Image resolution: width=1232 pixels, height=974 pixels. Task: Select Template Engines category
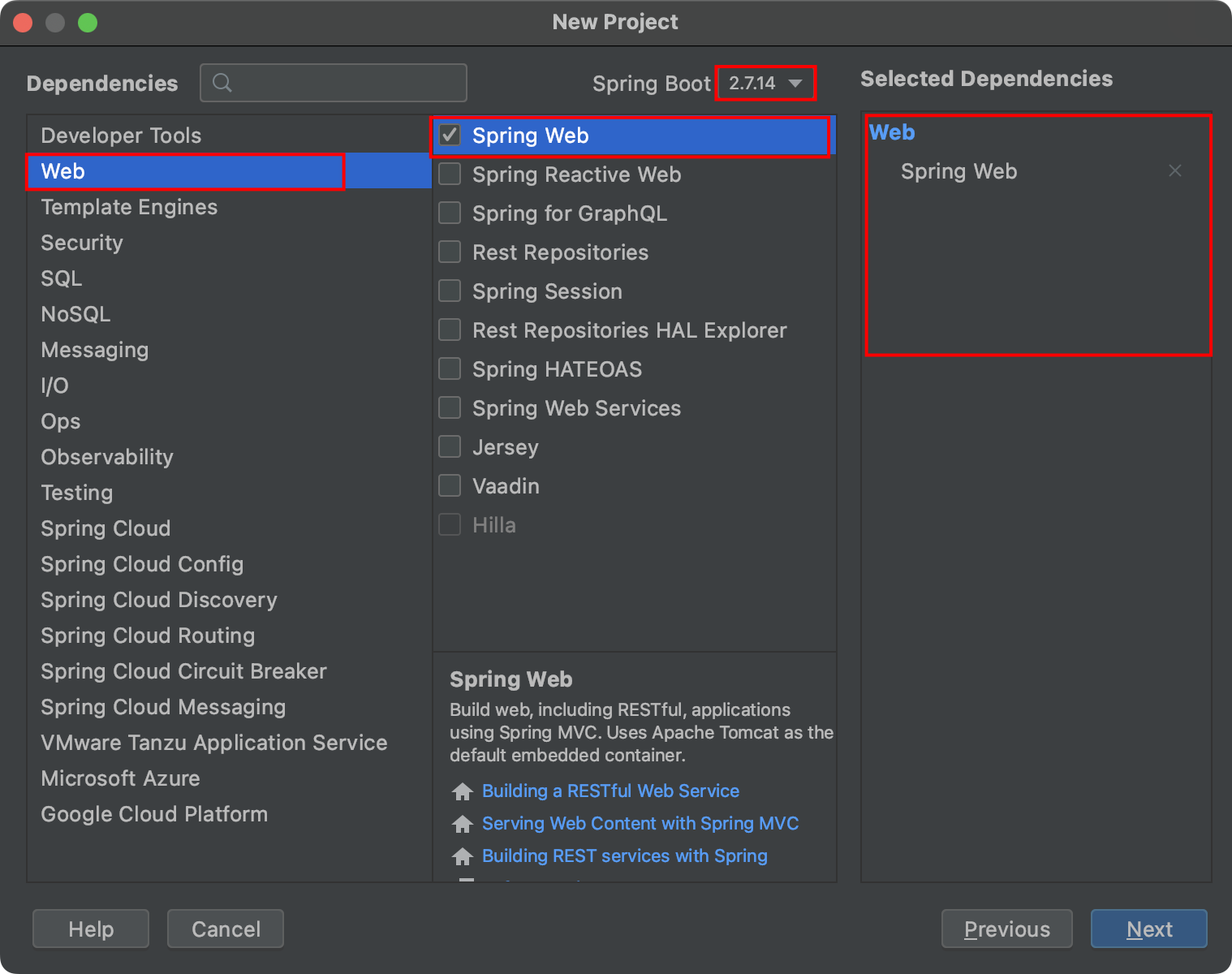click(229, 207)
